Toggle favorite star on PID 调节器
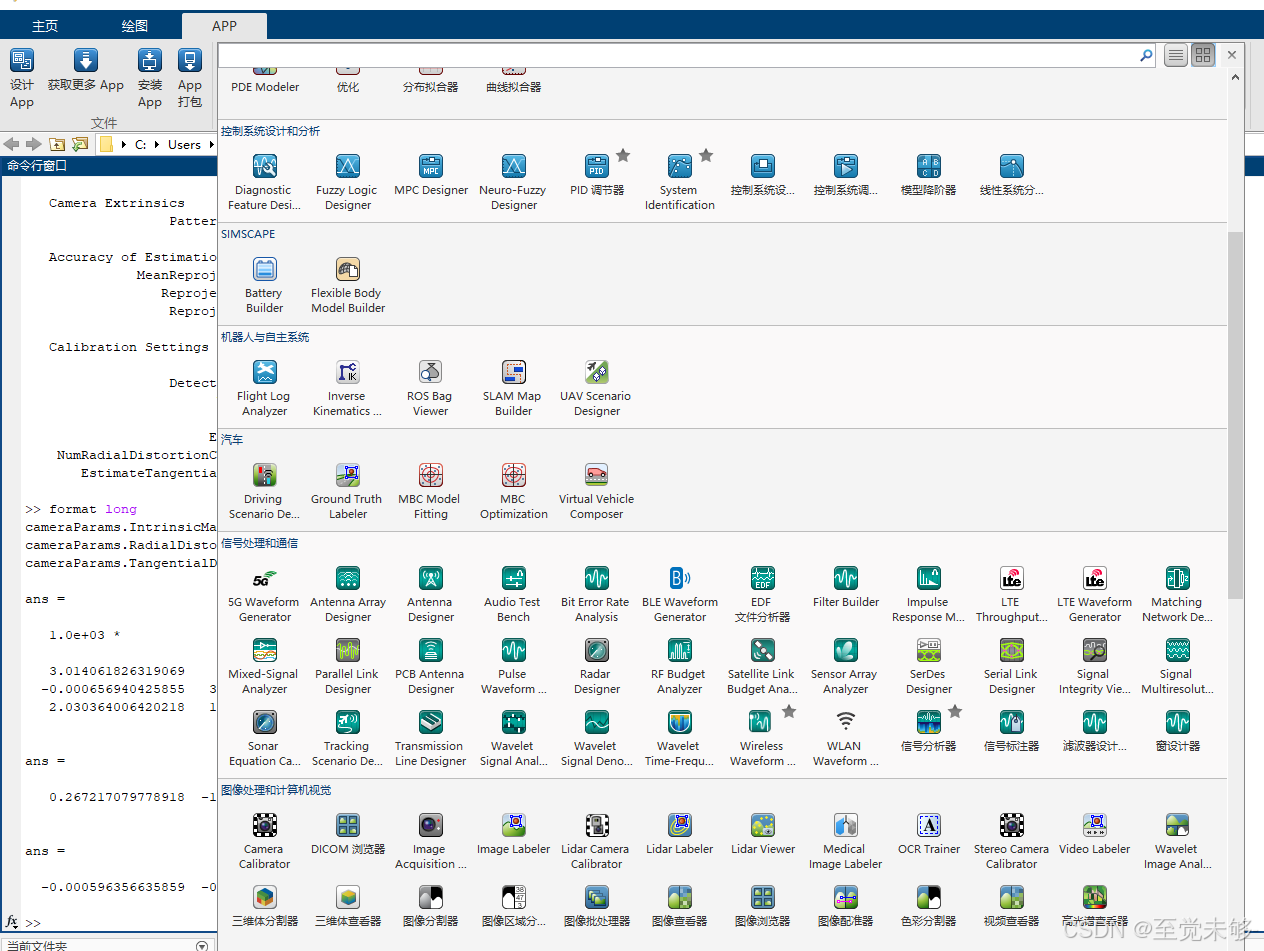The width and height of the screenshot is (1264, 951). coord(623,155)
